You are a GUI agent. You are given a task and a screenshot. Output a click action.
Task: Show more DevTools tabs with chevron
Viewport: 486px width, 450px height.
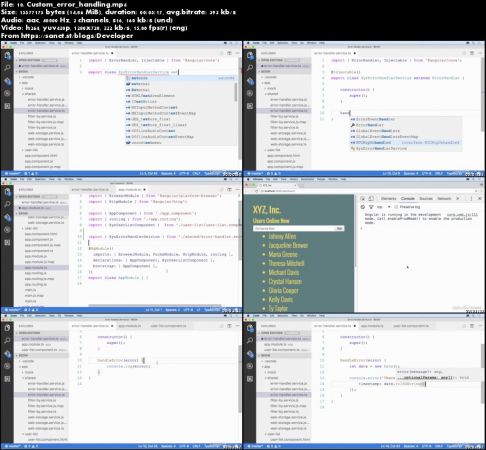pos(458,198)
